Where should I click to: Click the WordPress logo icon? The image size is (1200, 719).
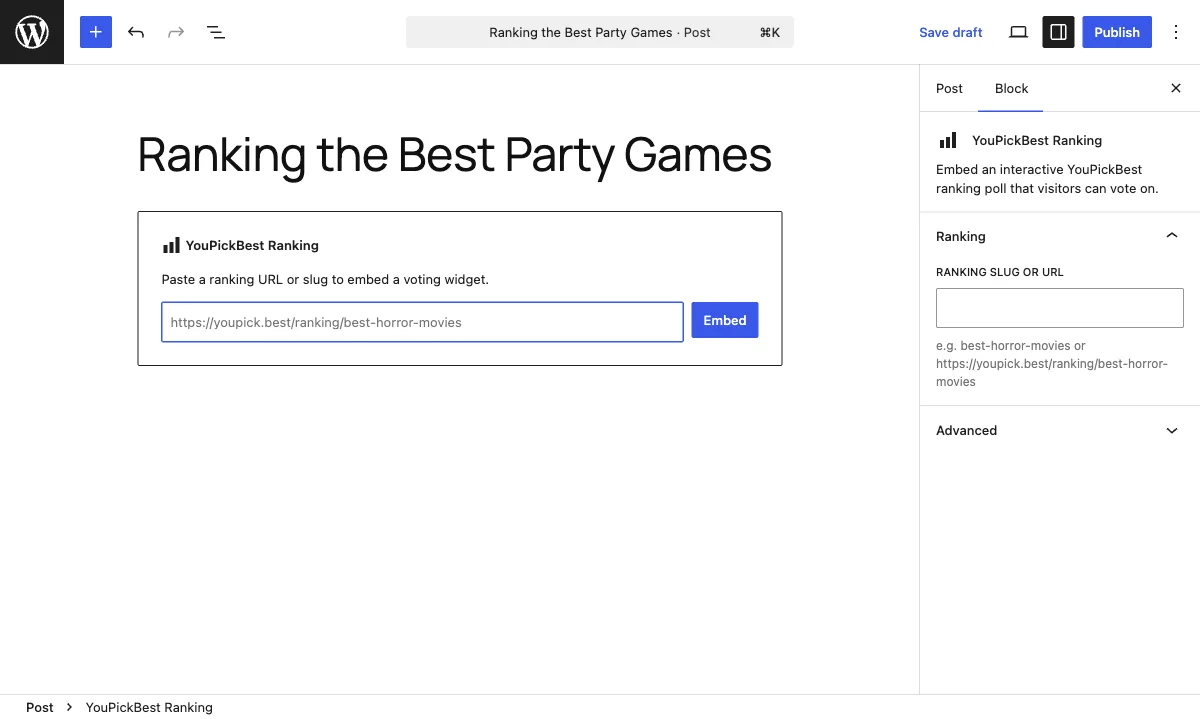tap(32, 32)
